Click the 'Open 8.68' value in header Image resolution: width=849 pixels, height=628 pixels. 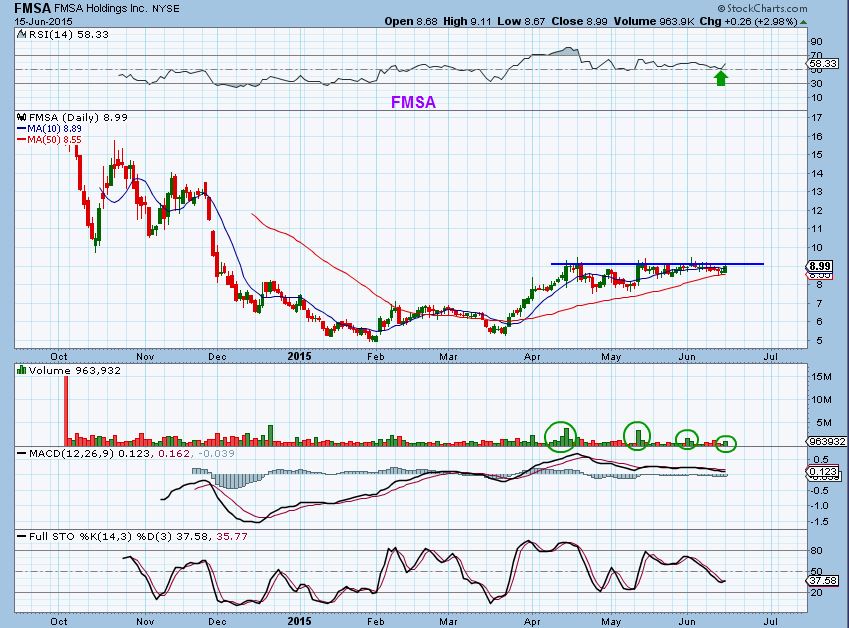point(411,21)
